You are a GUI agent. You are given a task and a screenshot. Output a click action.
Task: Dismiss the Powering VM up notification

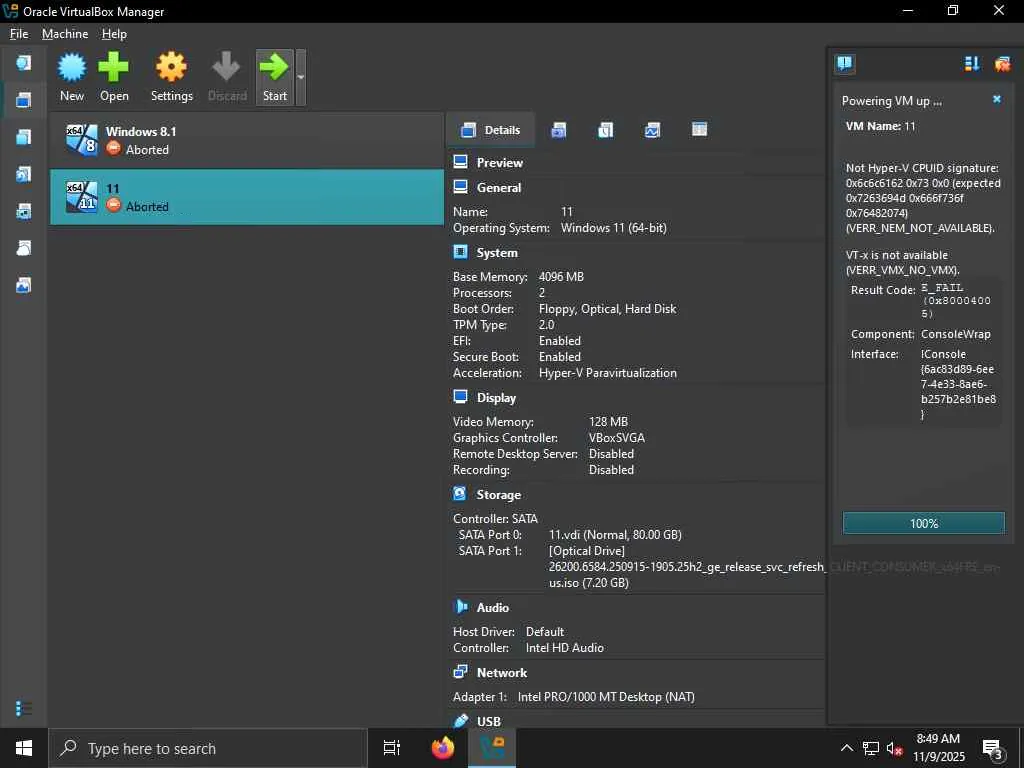pyautogui.click(x=997, y=99)
